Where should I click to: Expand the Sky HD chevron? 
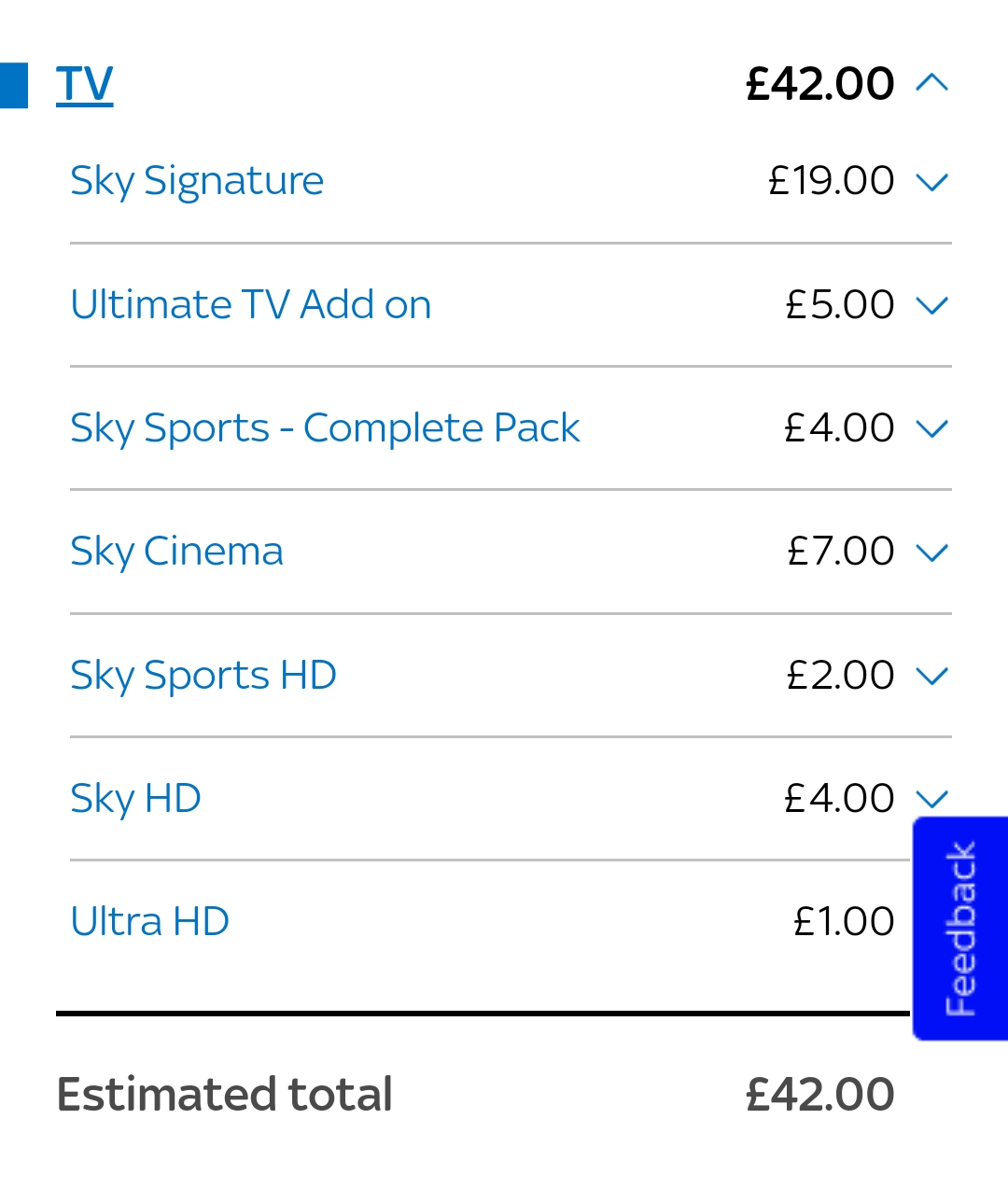[932, 799]
